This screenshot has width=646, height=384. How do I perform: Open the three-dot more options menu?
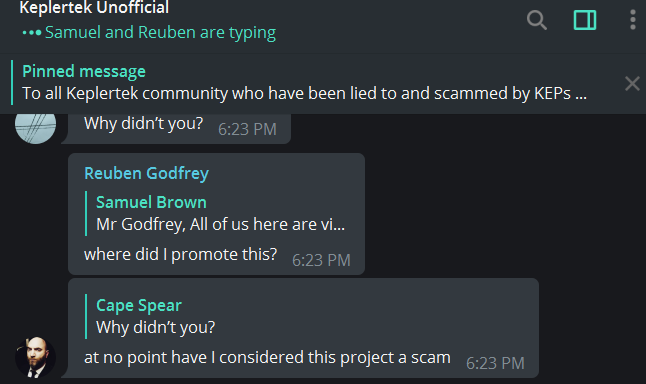(633, 20)
